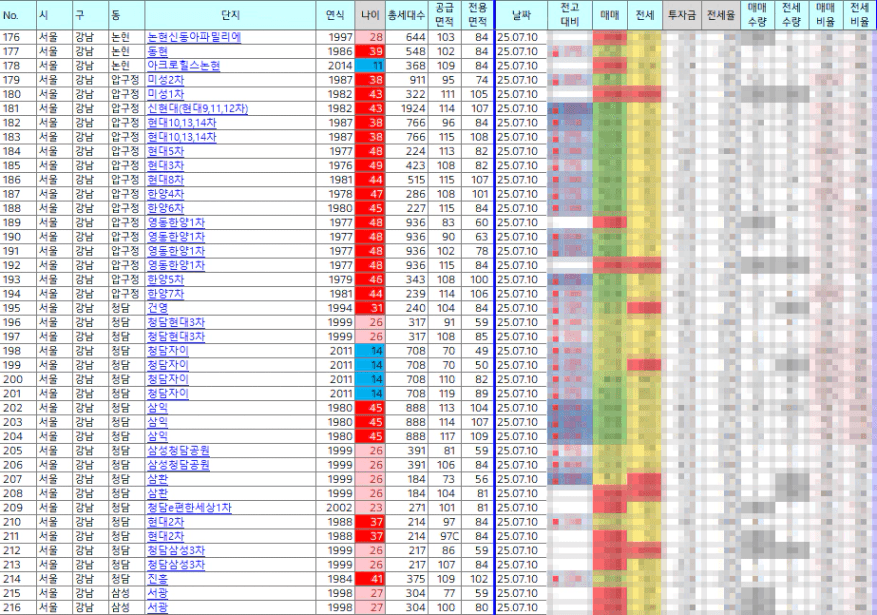Select the No. column header
Image resolution: width=877 pixels, height=615 pixels.
(18, 15)
